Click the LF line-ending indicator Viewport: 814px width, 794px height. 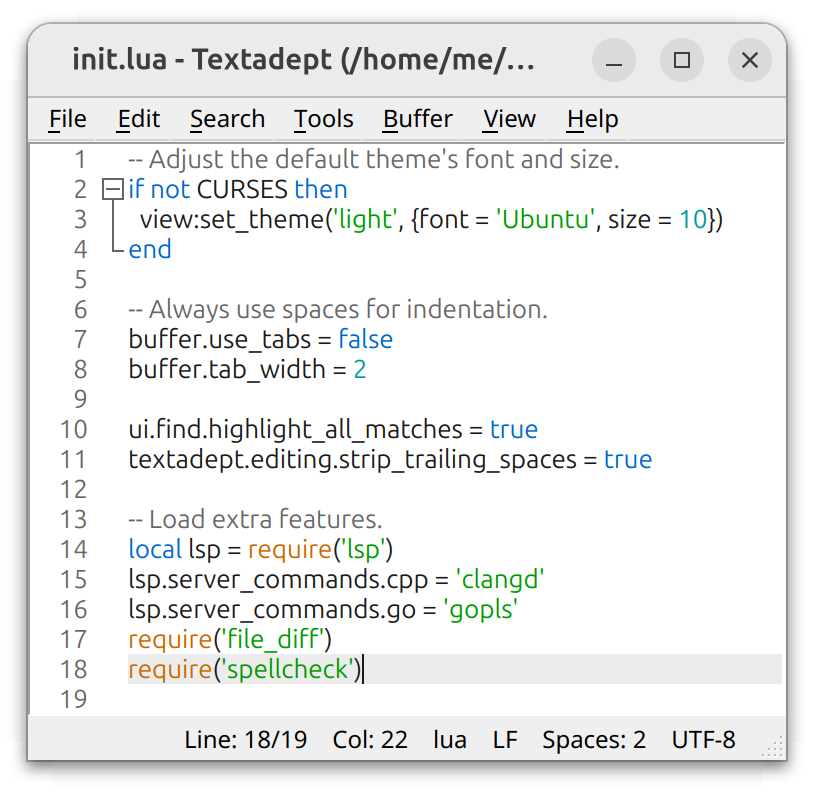pos(505,739)
